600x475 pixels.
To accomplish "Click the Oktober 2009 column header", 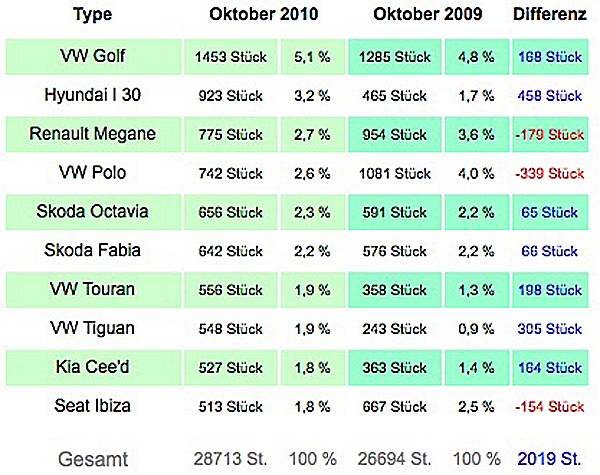I will click(x=427, y=14).
